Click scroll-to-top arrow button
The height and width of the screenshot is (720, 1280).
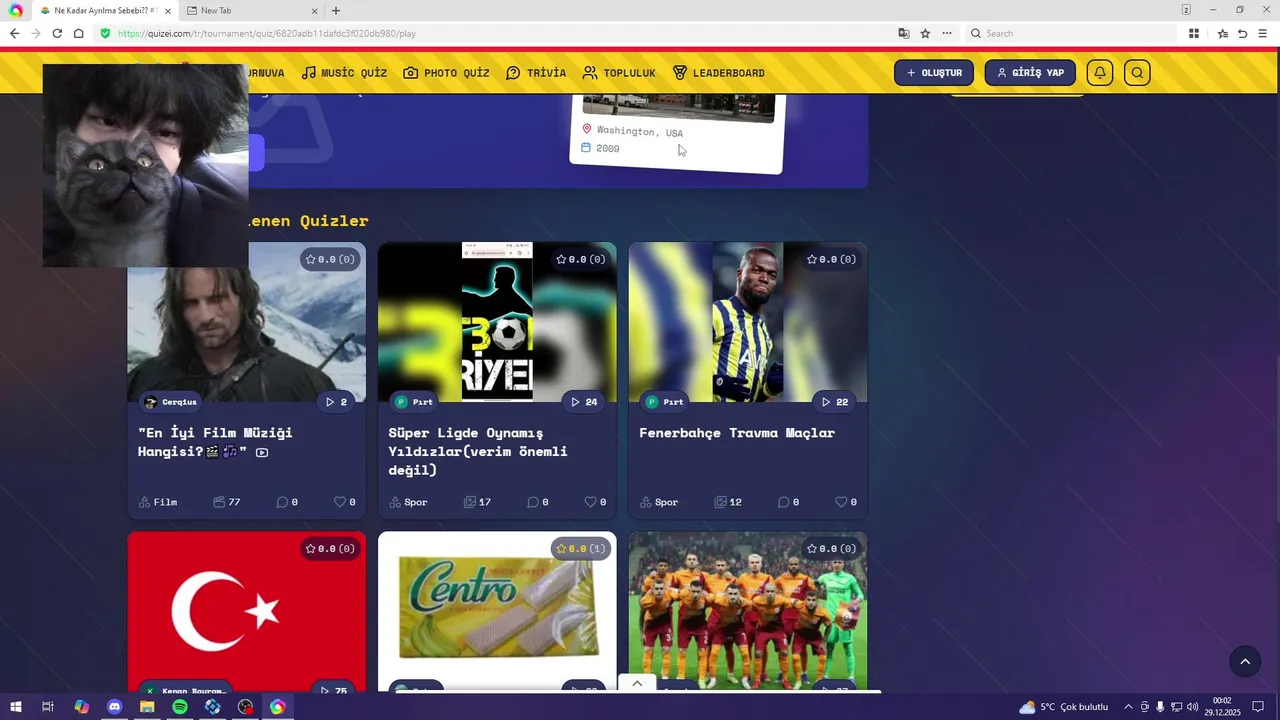click(x=1245, y=662)
